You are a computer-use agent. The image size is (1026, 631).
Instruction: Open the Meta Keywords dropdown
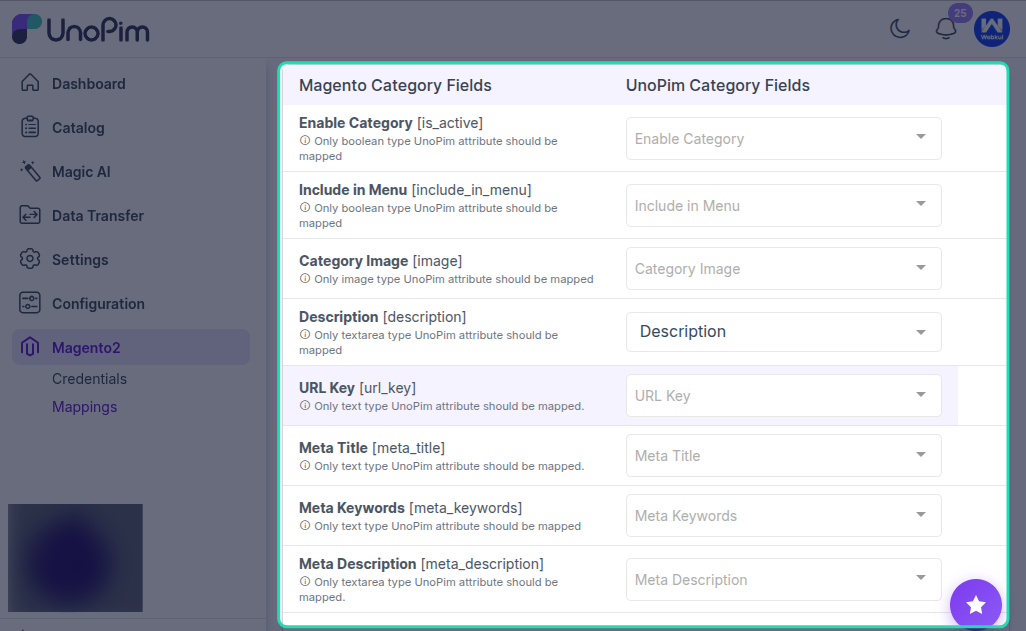[783, 515]
